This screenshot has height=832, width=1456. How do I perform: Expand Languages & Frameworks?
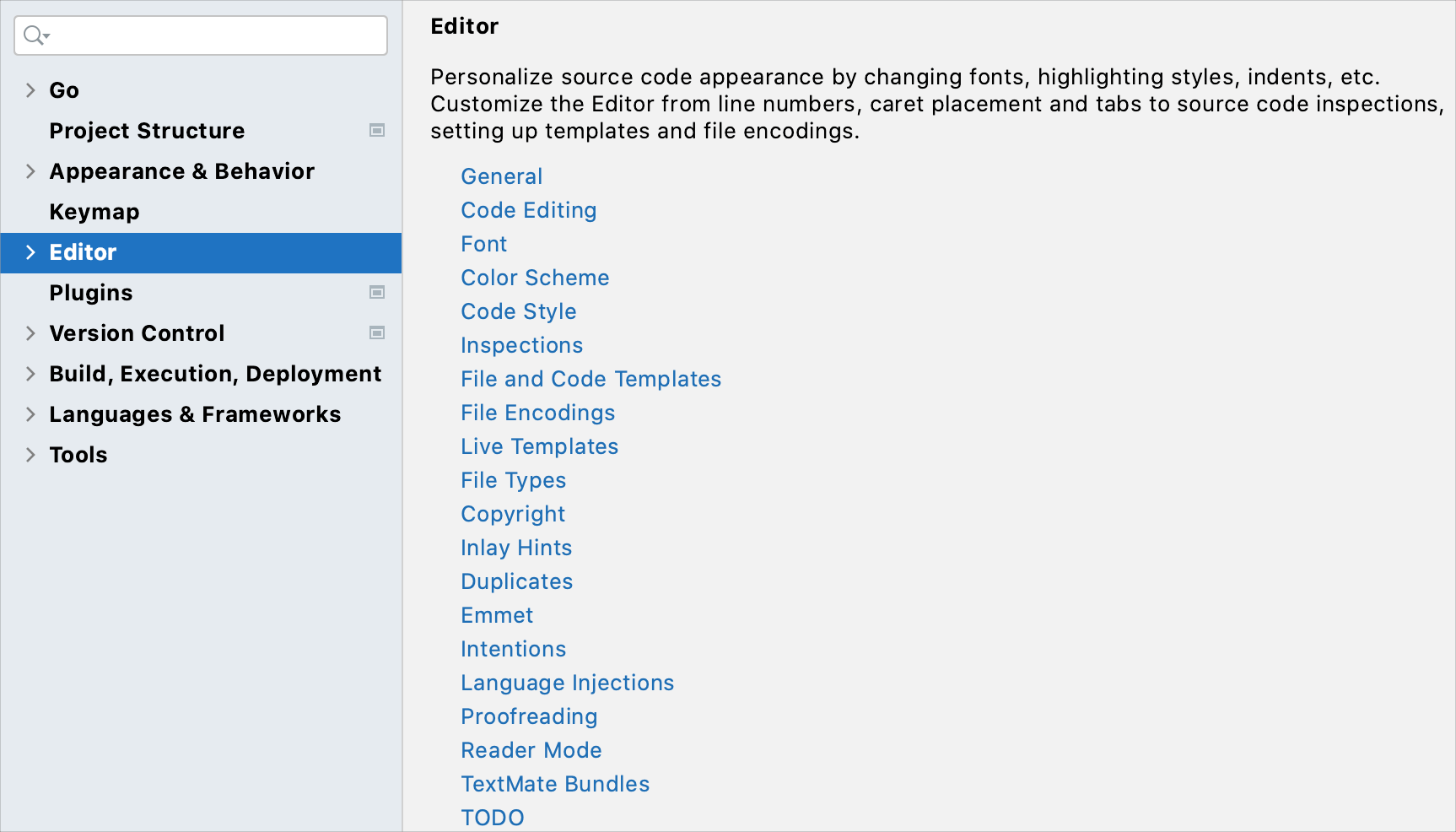pyautogui.click(x=30, y=414)
